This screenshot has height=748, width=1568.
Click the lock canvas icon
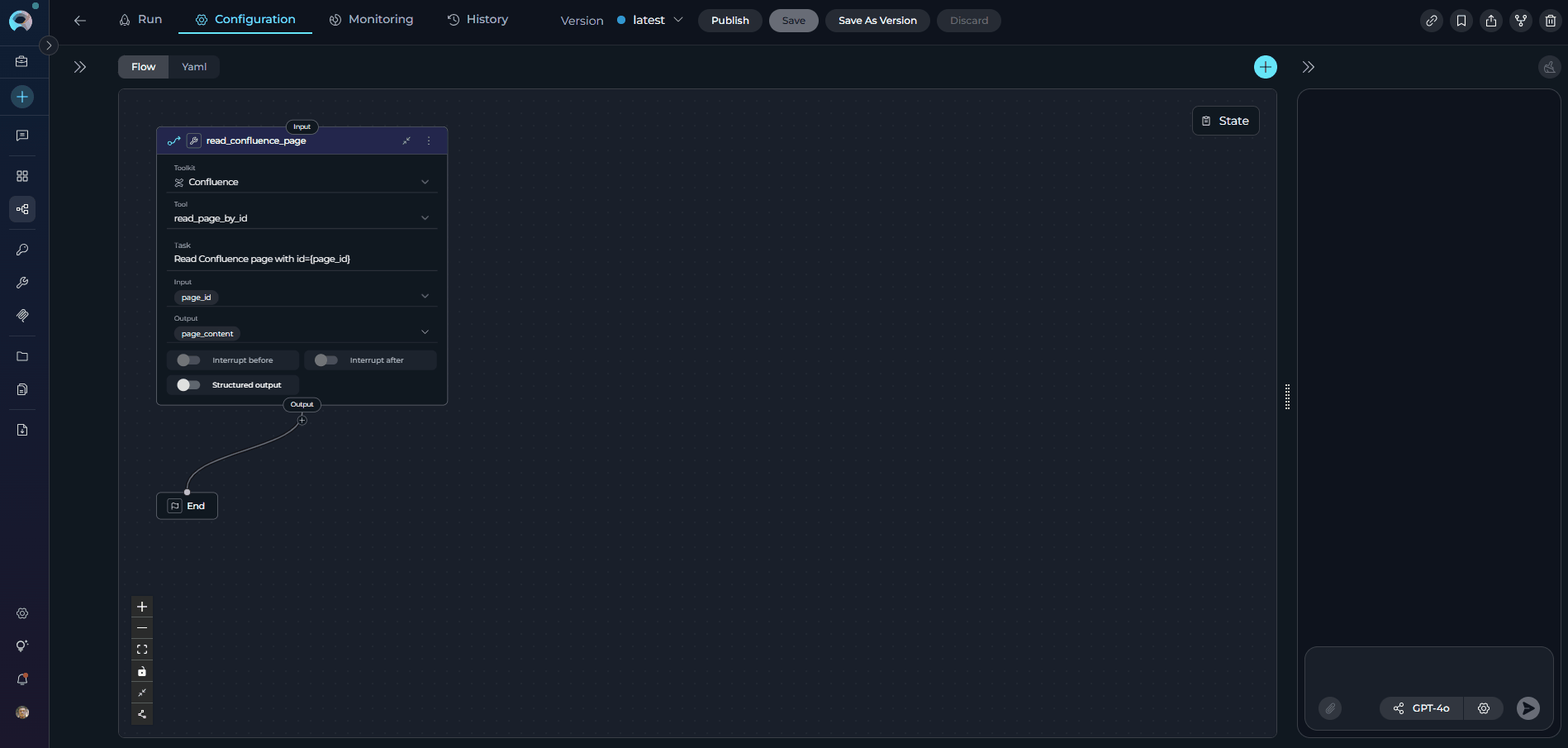pyautogui.click(x=142, y=671)
